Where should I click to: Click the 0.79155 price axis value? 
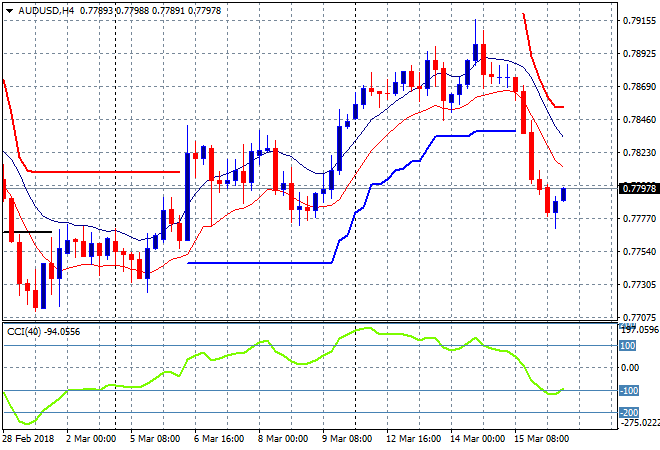639,21
